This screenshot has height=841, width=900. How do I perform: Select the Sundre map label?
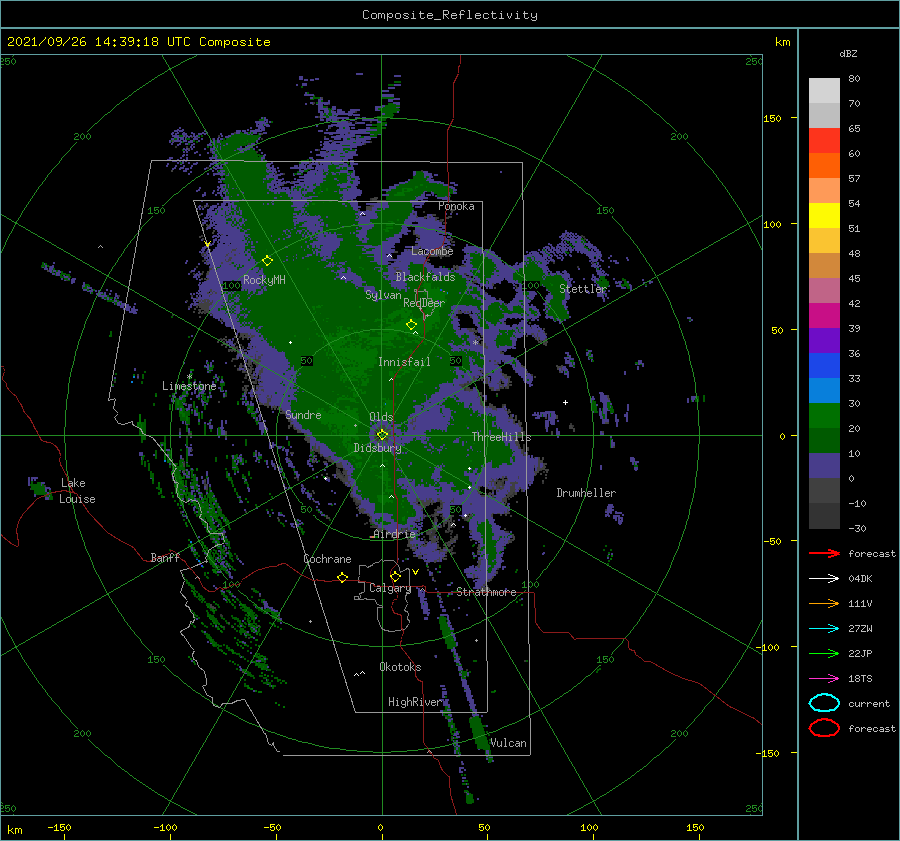[303, 414]
